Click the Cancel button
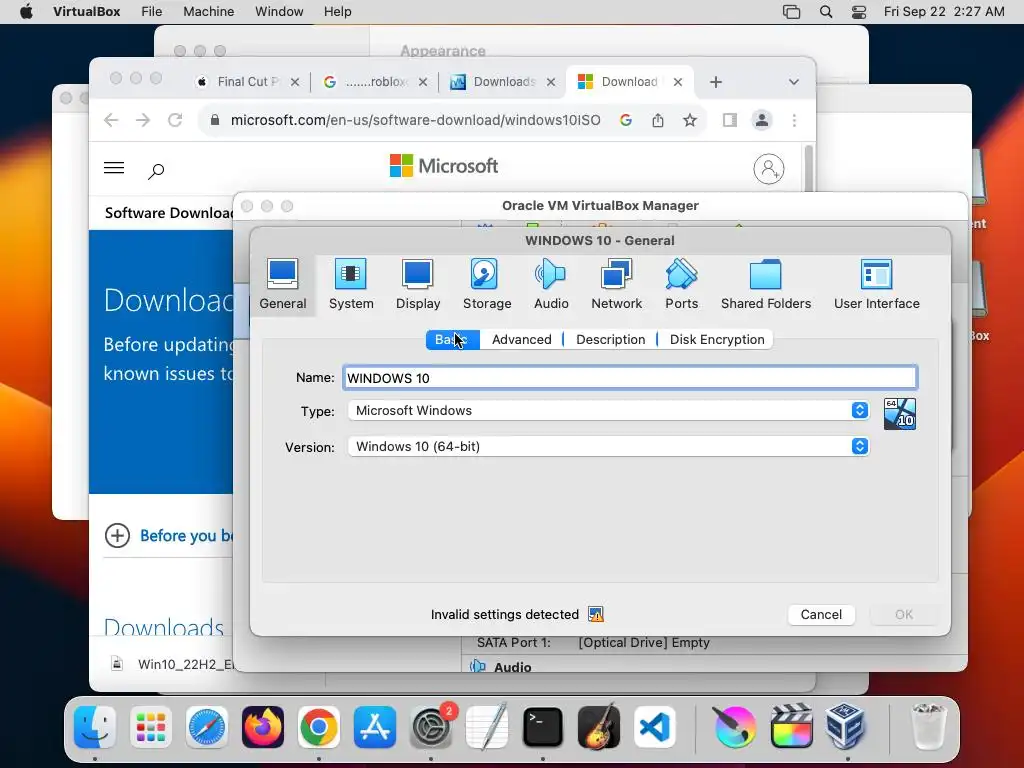Viewport: 1024px width, 768px height. pyautogui.click(x=821, y=615)
